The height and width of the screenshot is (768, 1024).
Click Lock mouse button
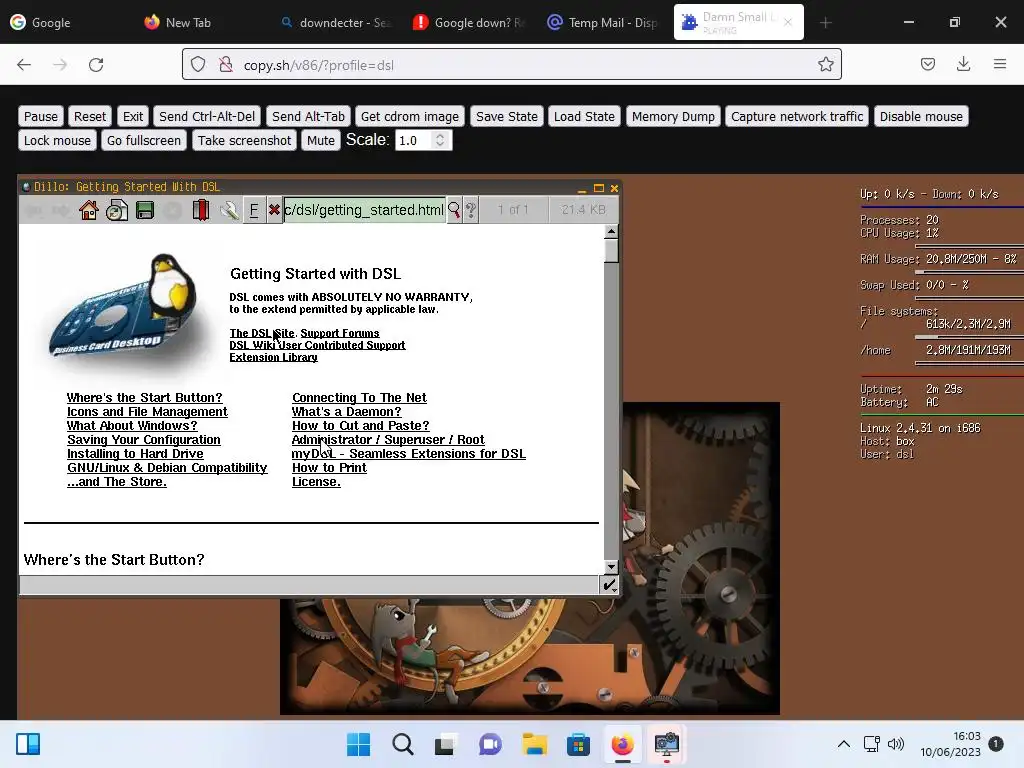click(57, 140)
